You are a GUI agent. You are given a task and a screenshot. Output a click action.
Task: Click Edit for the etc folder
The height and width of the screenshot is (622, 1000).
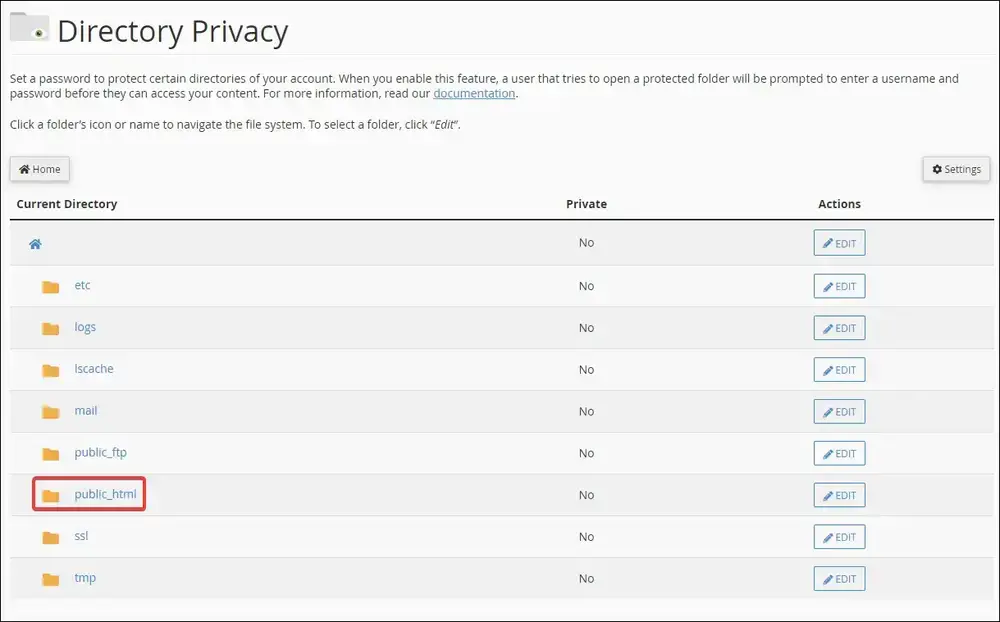click(x=839, y=286)
